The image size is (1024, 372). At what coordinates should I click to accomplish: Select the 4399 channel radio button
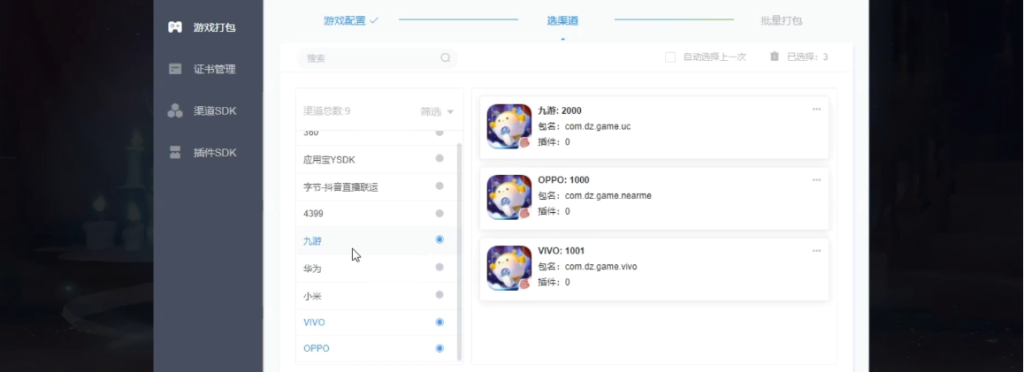click(440, 213)
